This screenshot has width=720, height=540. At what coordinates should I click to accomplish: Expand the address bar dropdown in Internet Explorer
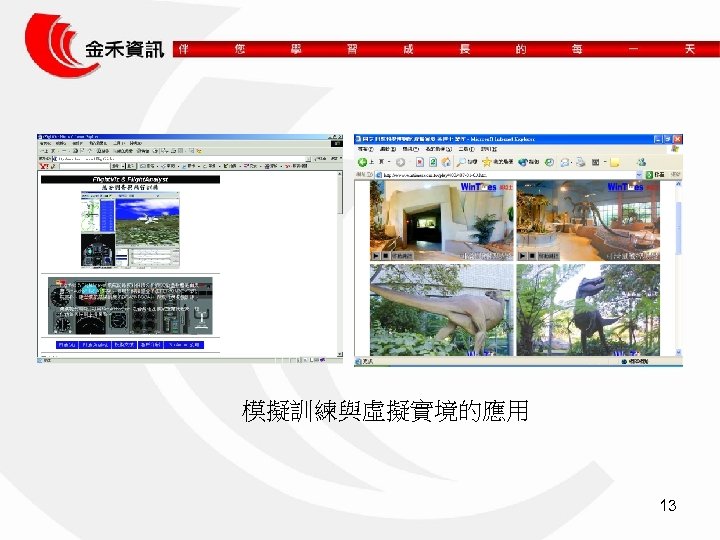[x=639, y=175]
